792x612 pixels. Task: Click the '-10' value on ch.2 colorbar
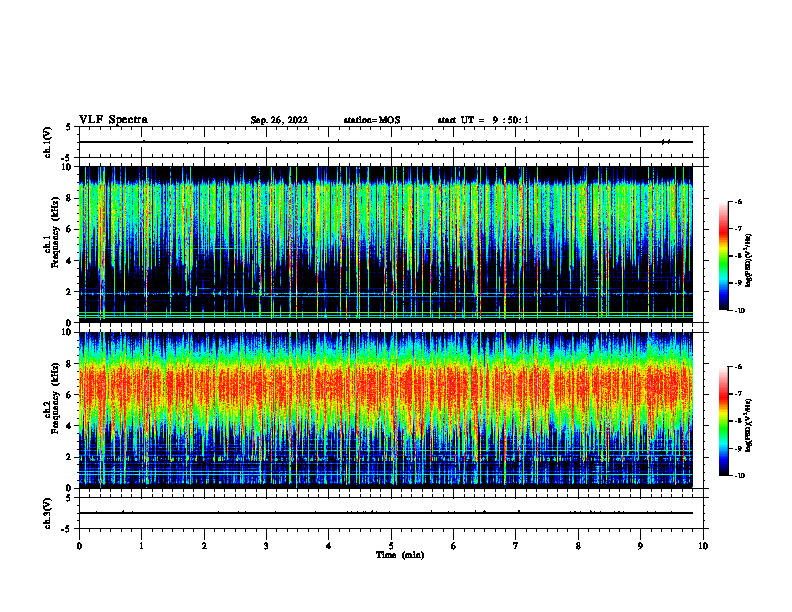[740, 476]
